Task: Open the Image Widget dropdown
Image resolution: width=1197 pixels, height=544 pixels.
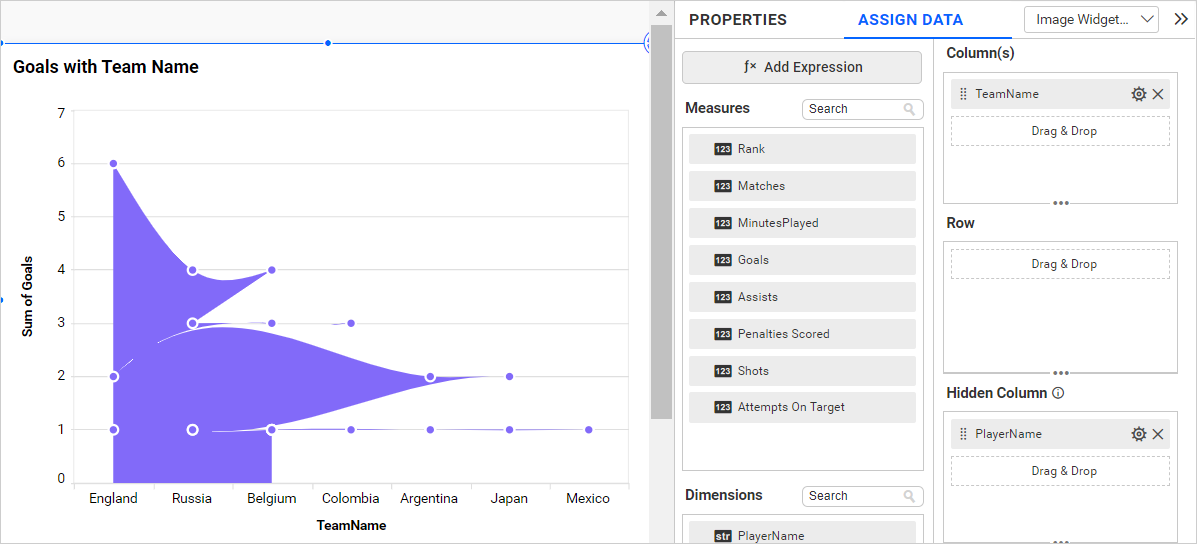Action: pyautogui.click(x=1090, y=19)
